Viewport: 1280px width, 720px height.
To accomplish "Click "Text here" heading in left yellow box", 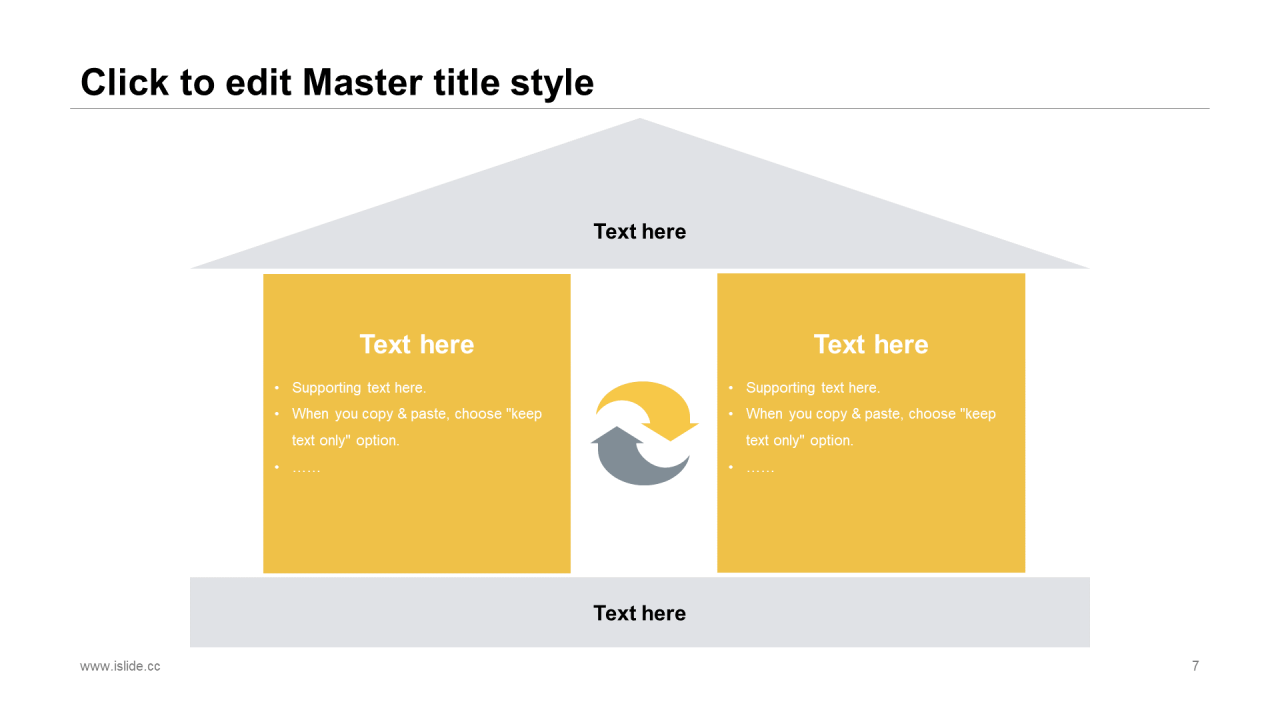I will [417, 344].
